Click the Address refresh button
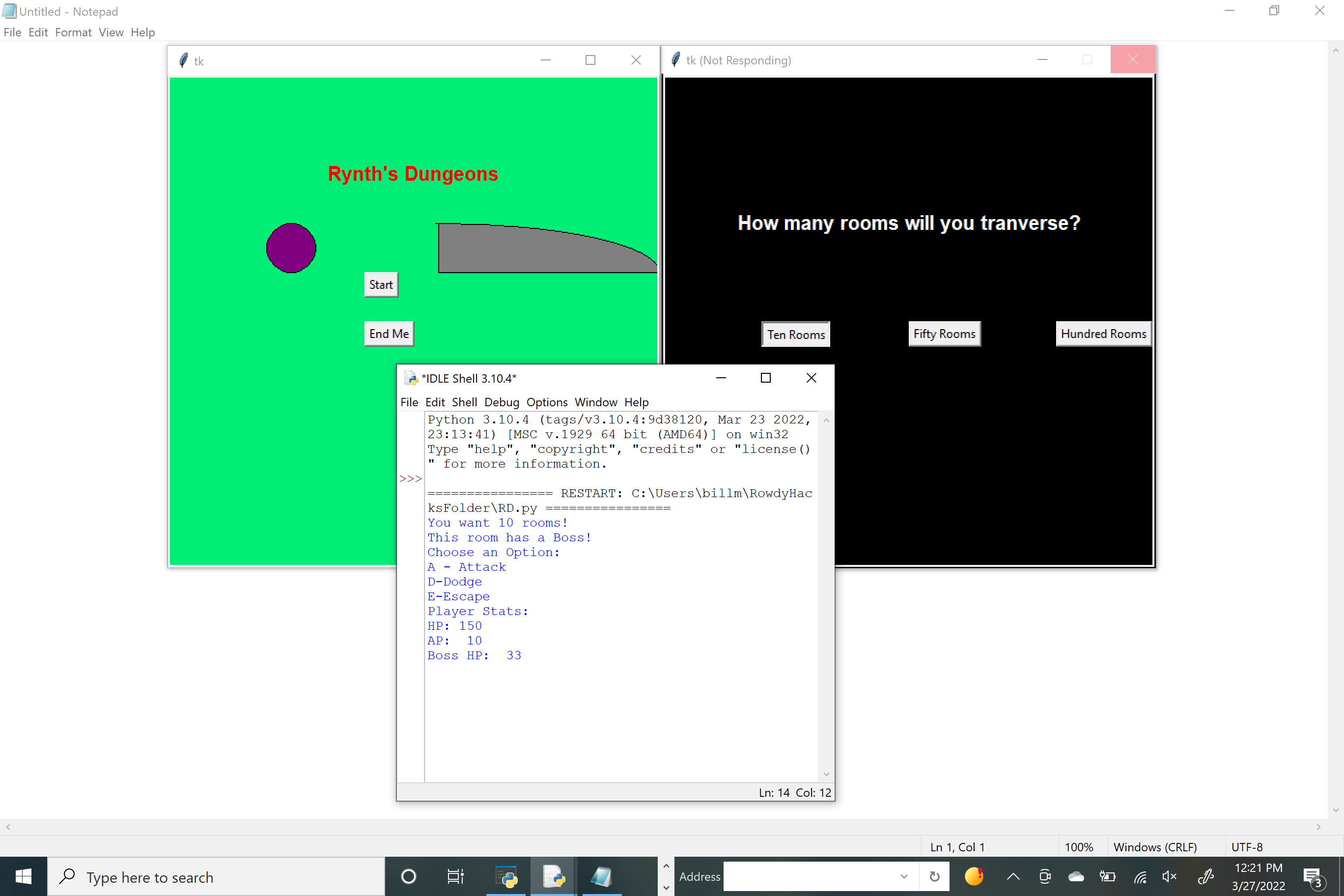This screenshot has height=896, width=1344. click(934, 876)
